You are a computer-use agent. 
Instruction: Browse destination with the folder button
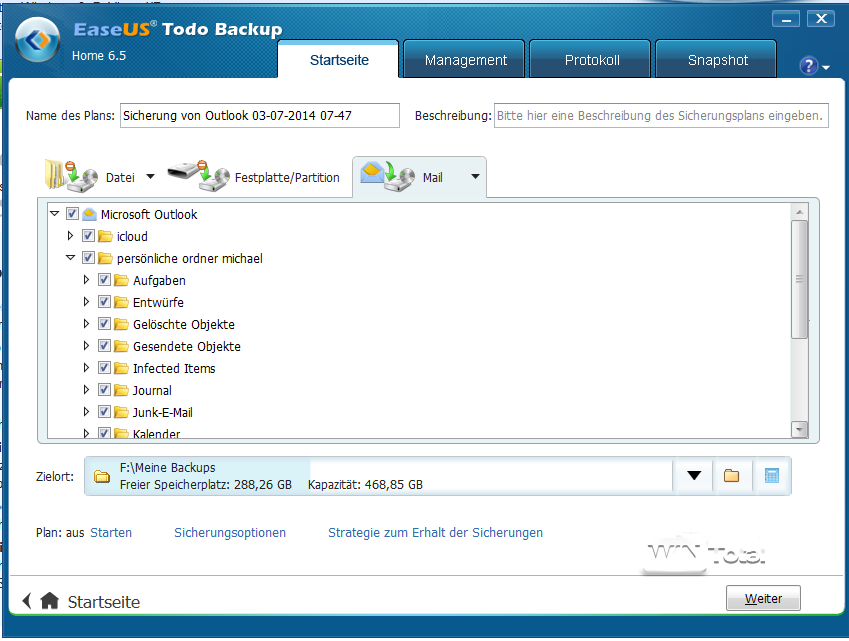click(x=732, y=476)
